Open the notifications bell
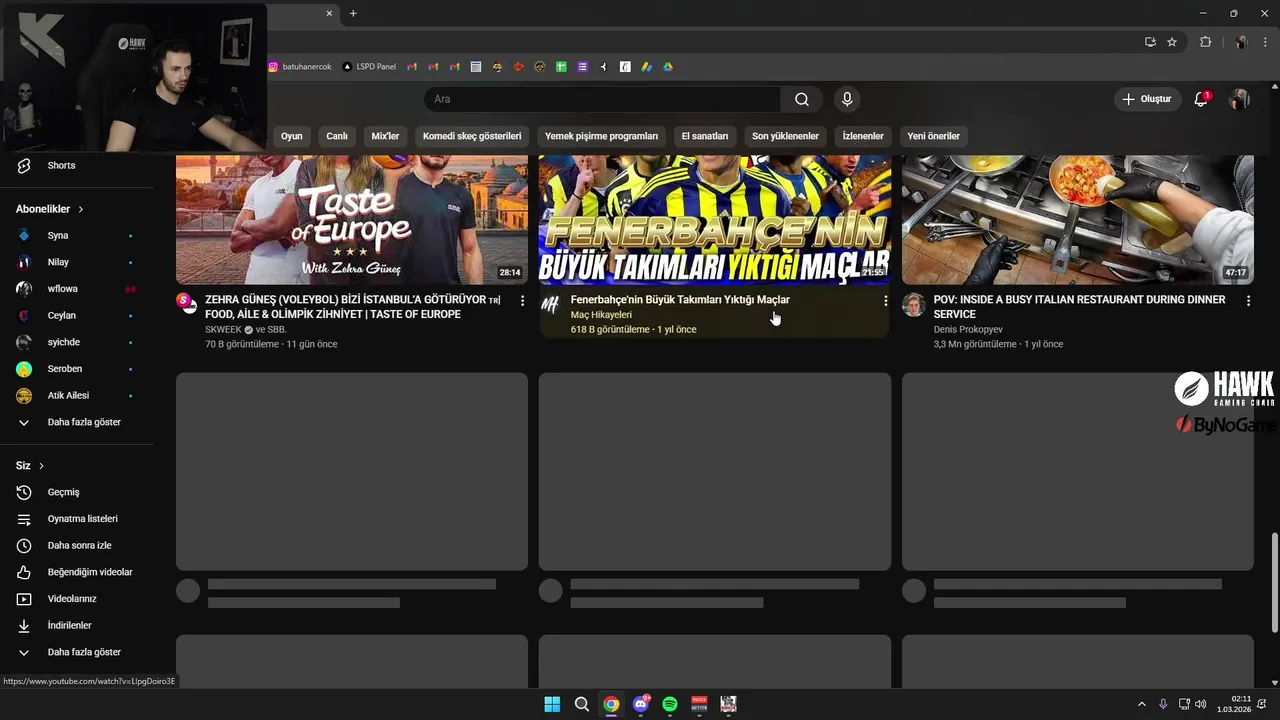This screenshot has height=720, width=1280. (x=1201, y=99)
